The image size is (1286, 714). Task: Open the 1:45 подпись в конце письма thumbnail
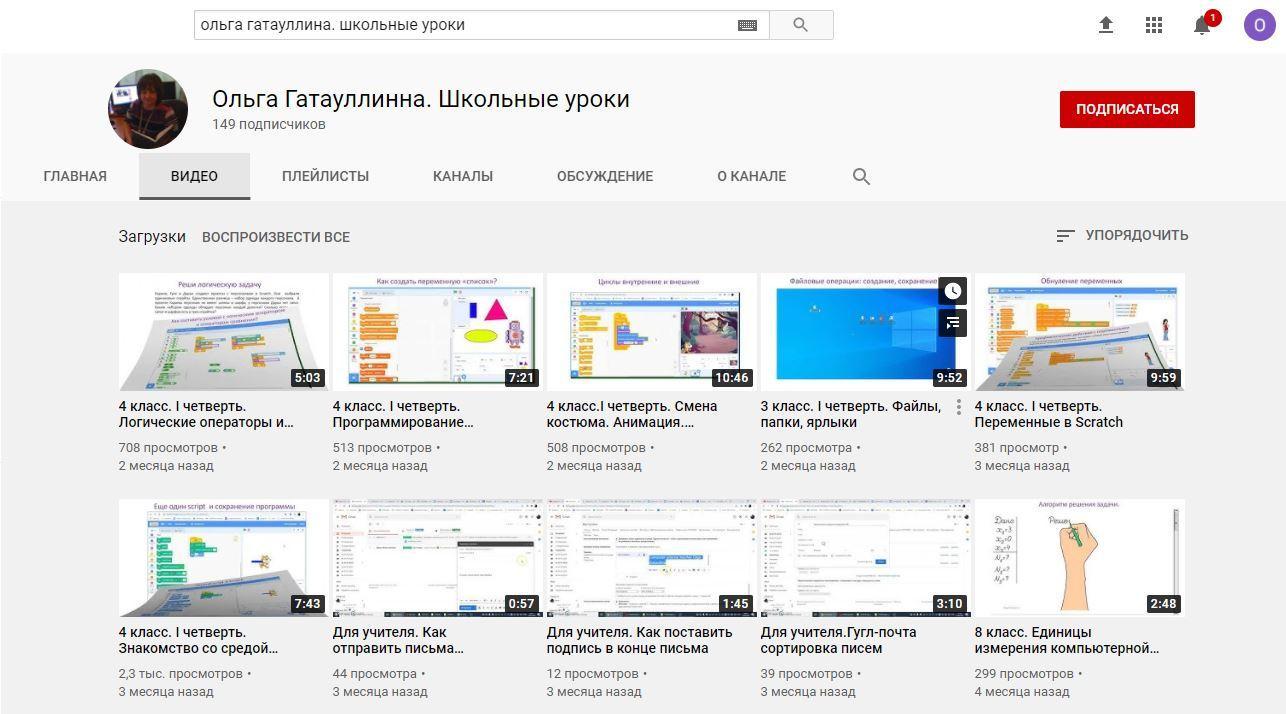coord(651,558)
